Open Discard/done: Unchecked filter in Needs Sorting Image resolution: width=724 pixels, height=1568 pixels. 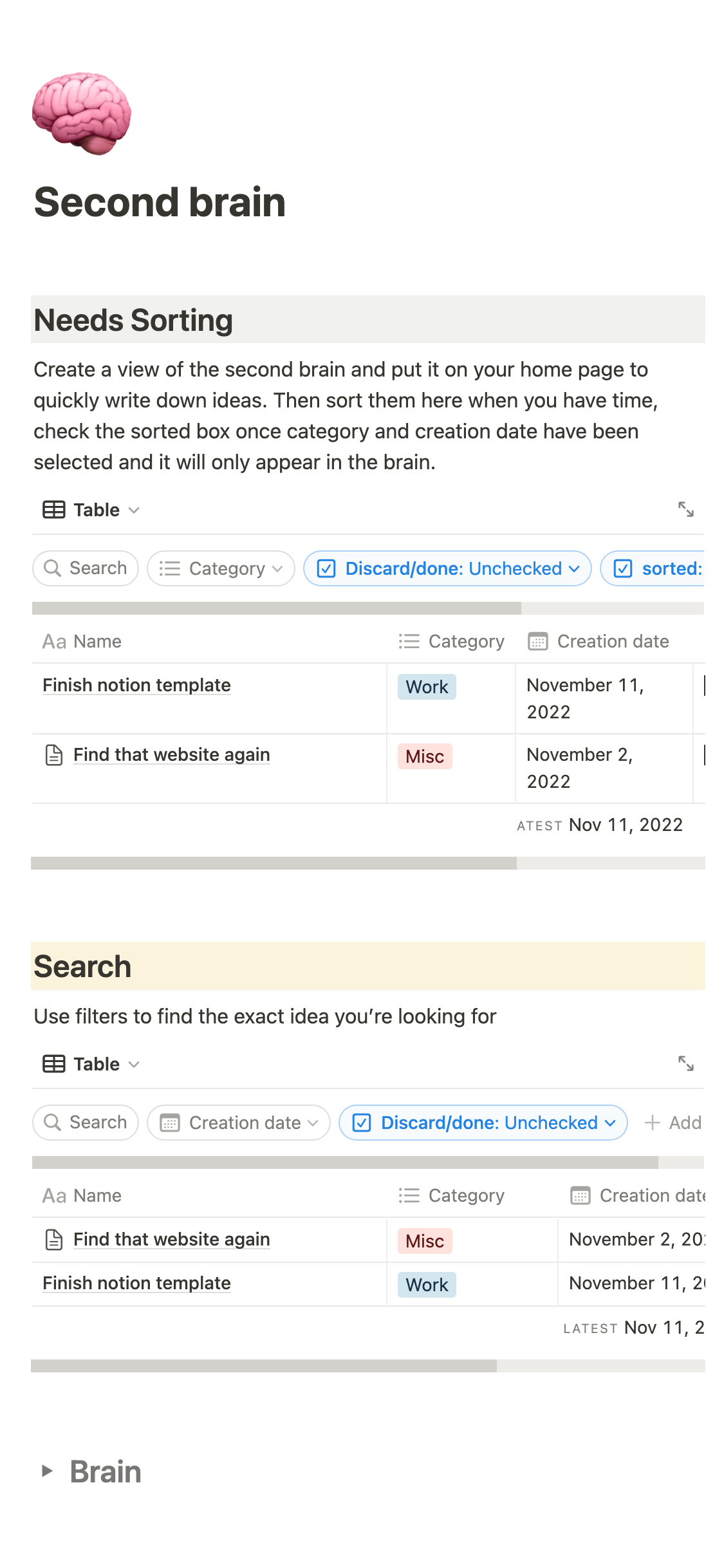[447, 568]
